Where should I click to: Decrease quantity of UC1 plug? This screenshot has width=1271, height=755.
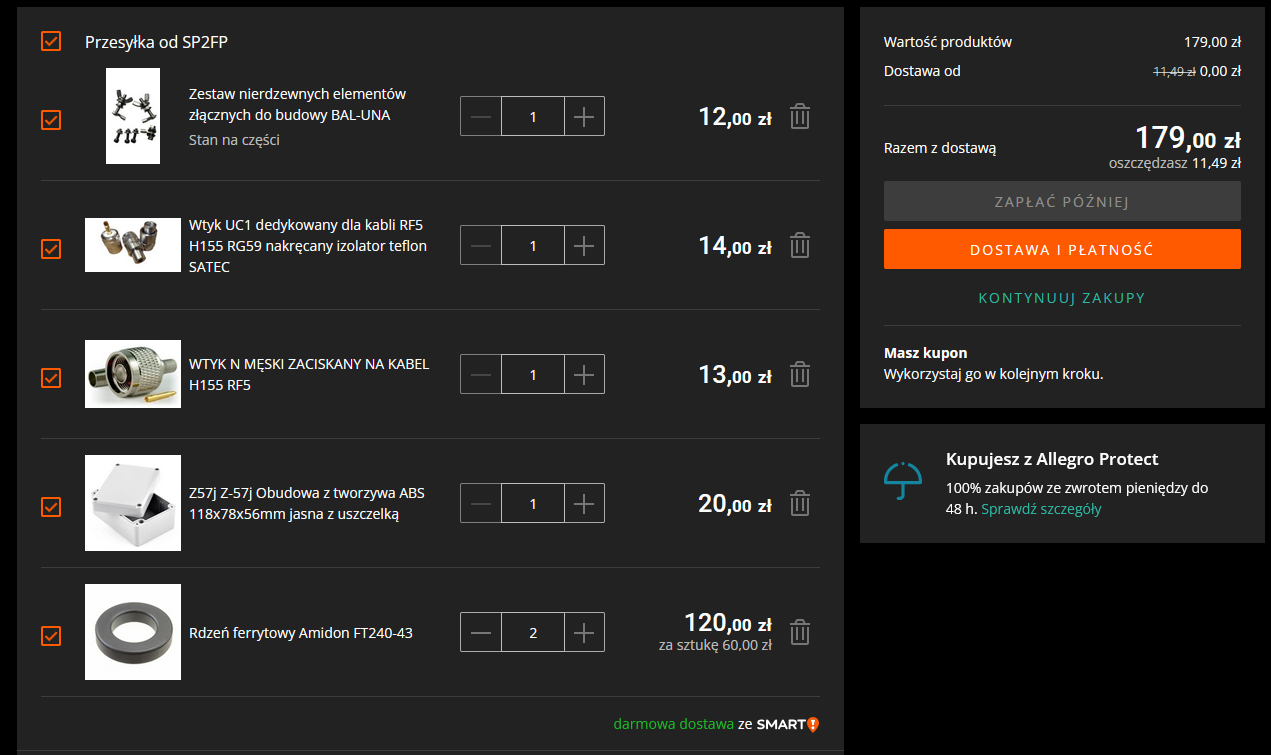coord(481,245)
